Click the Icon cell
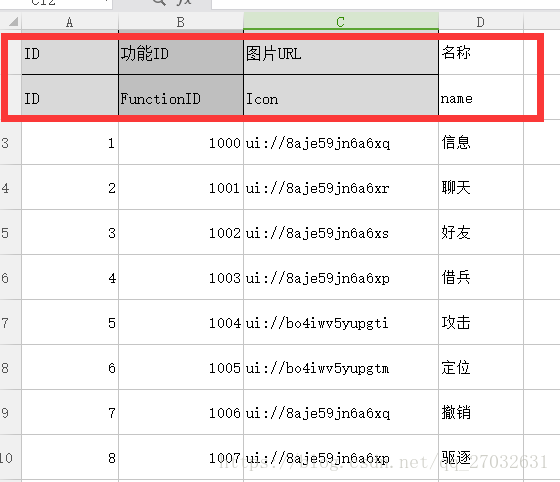 click(x=341, y=97)
